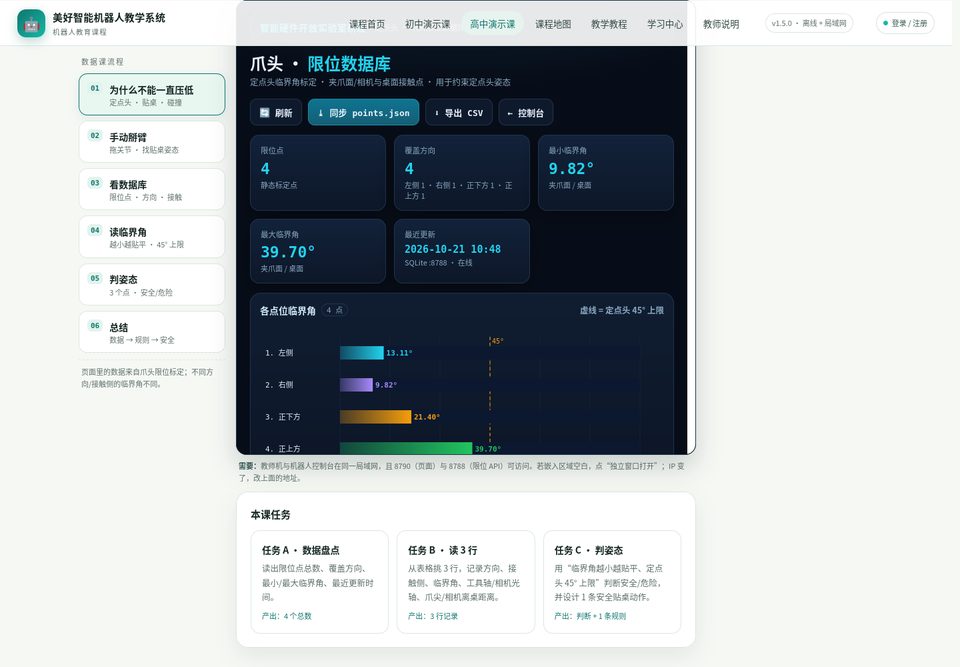Click 产出: 判断 + 1 条规则 text
The image size is (960, 667).
590,616
